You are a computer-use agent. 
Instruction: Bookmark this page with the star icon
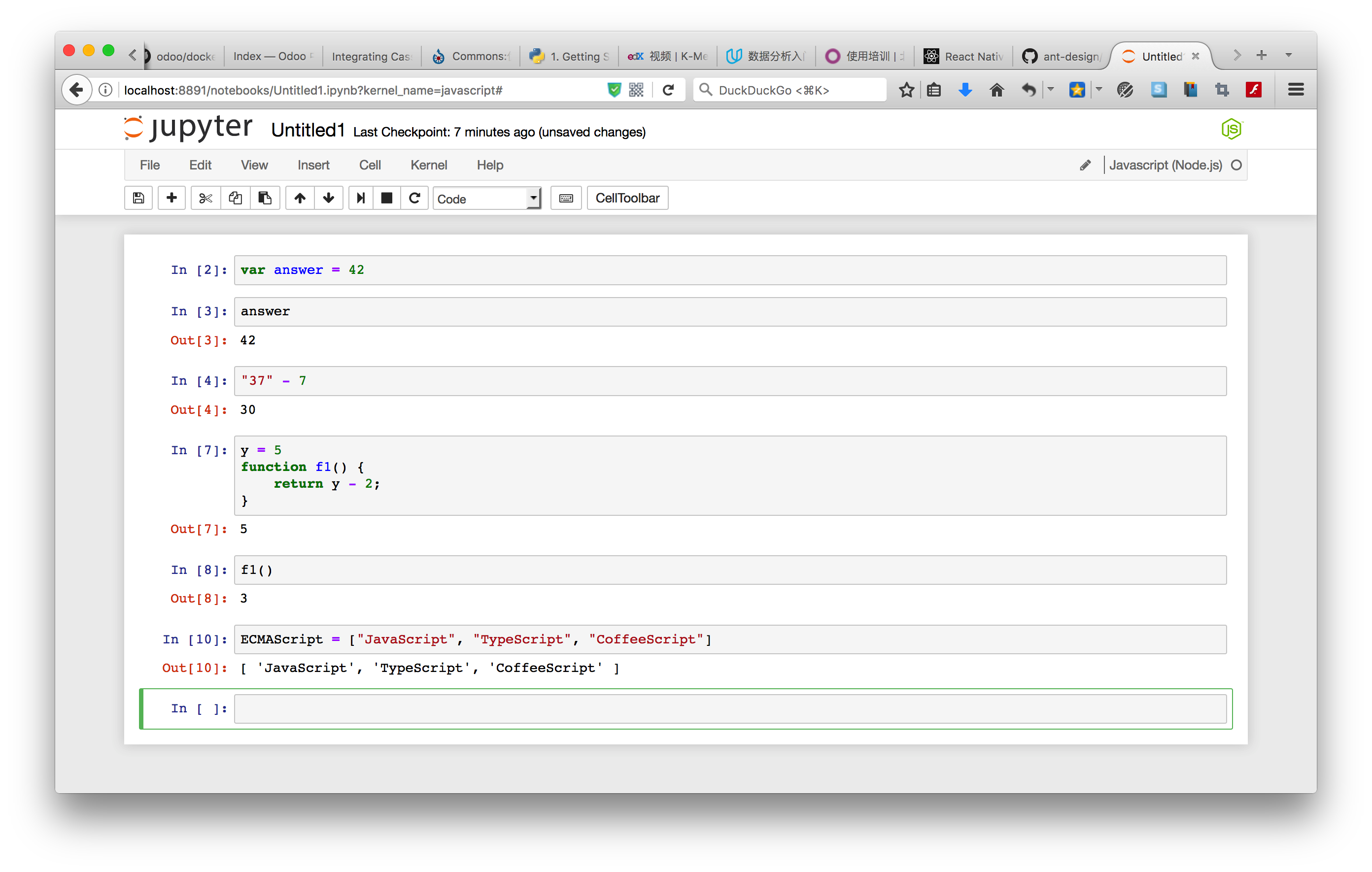906,90
